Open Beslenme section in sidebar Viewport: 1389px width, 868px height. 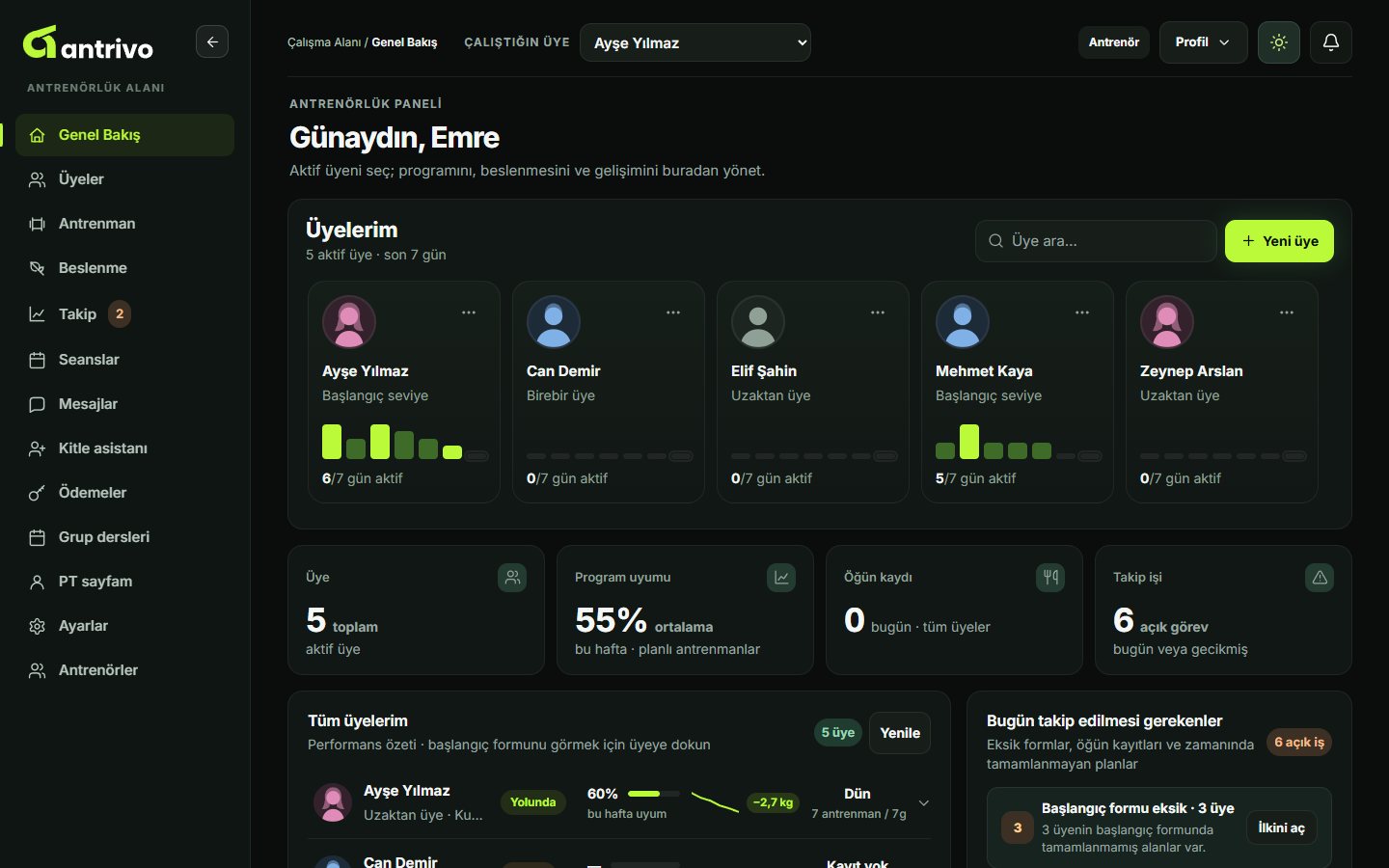pyautogui.click(x=124, y=268)
